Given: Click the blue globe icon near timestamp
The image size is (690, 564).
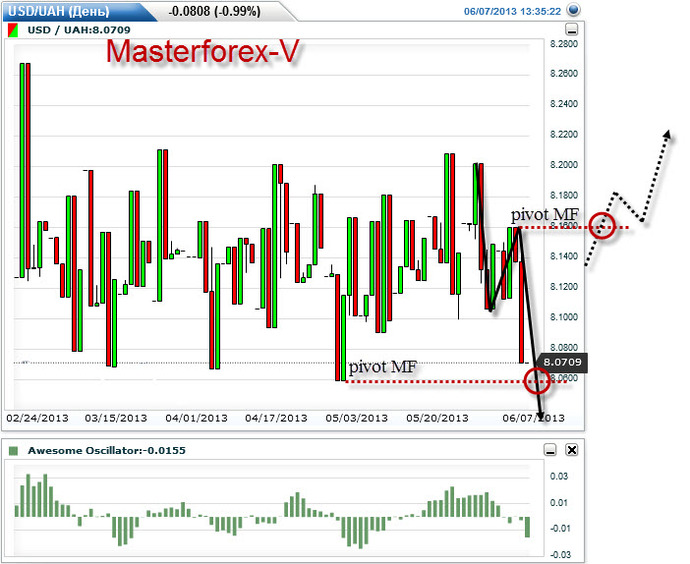Looking at the screenshot, I should pyautogui.click(x=573, y=10).
